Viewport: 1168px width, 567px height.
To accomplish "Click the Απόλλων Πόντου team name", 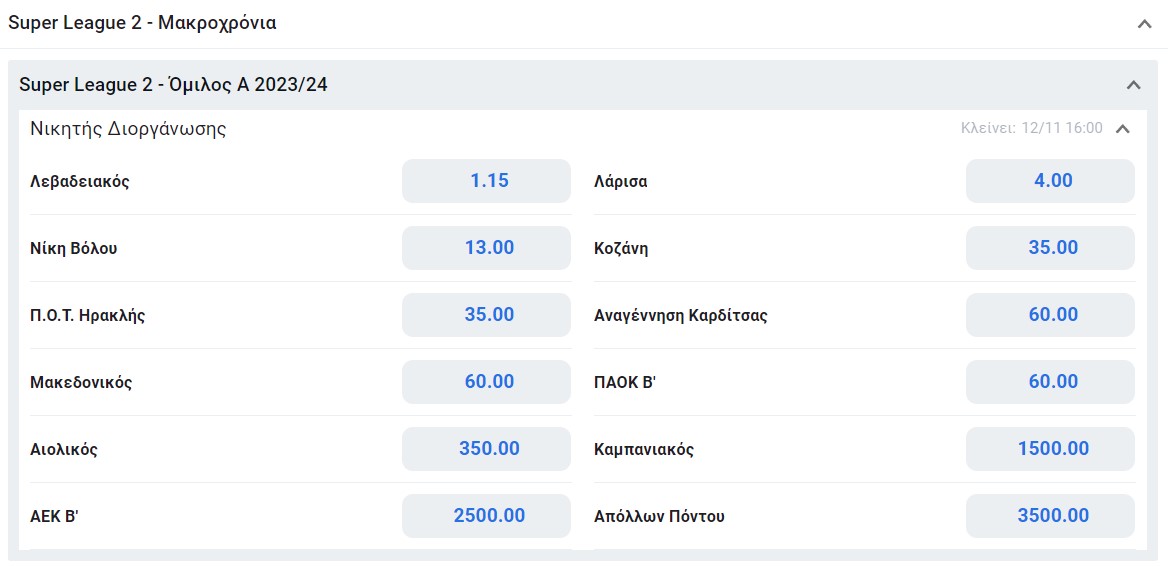I will (x=659, y=516).
